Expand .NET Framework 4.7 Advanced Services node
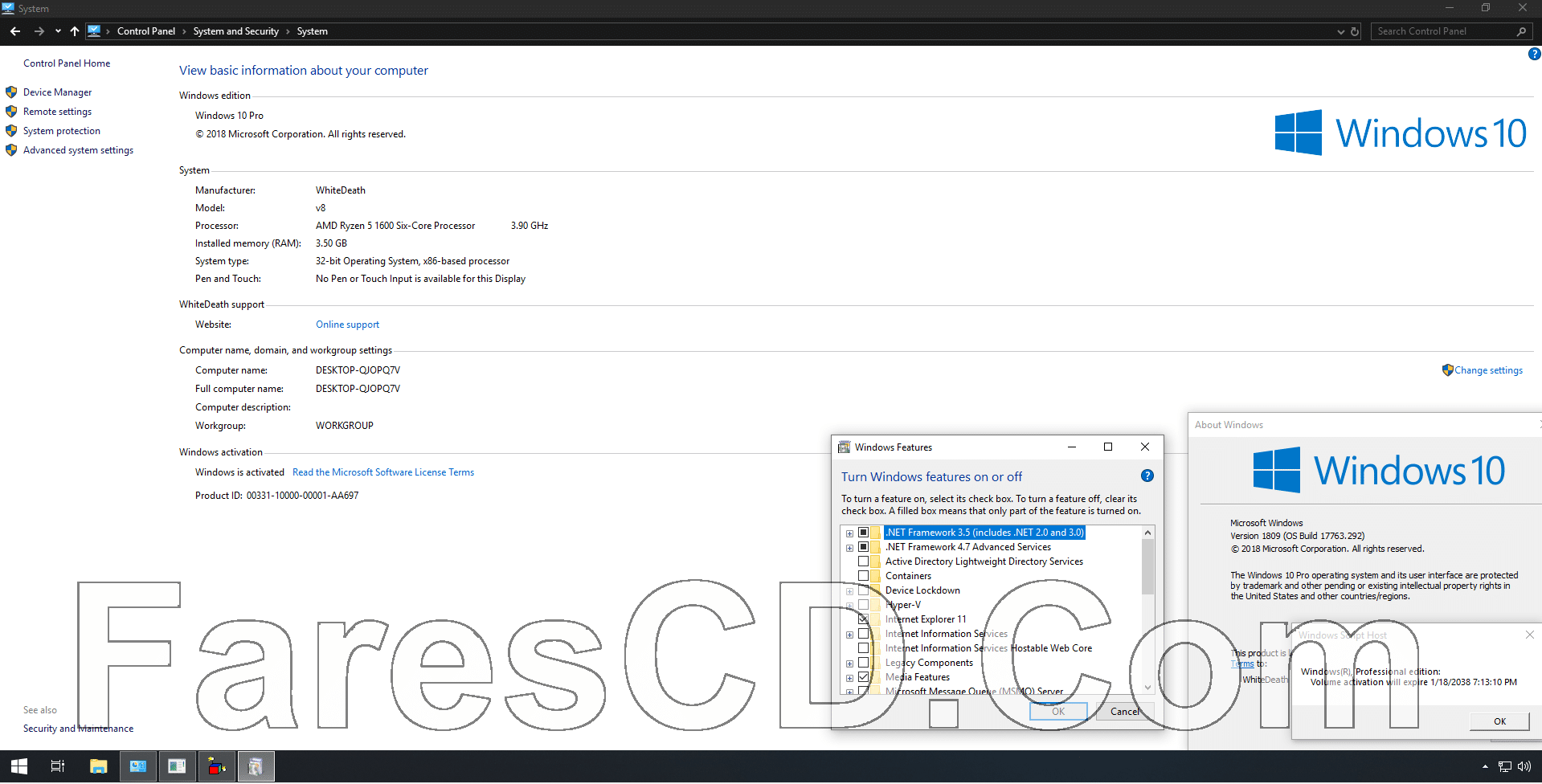Screen dimensions: 1542x784 (849, 548)
